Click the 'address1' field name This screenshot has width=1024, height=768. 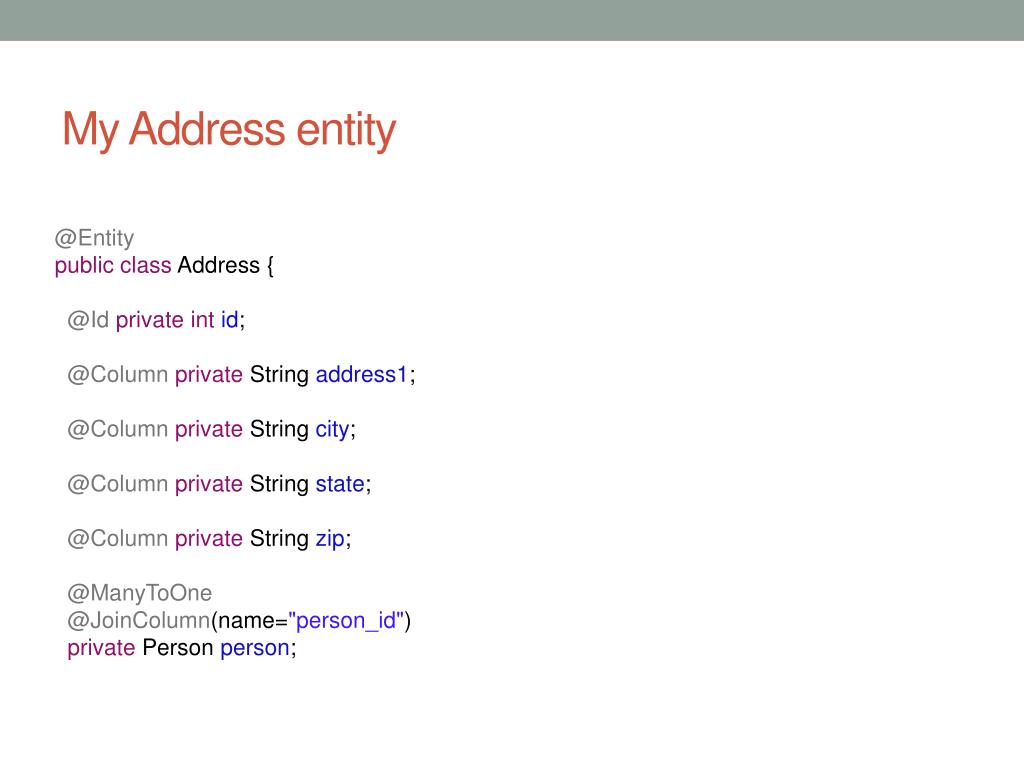(362, 375)
